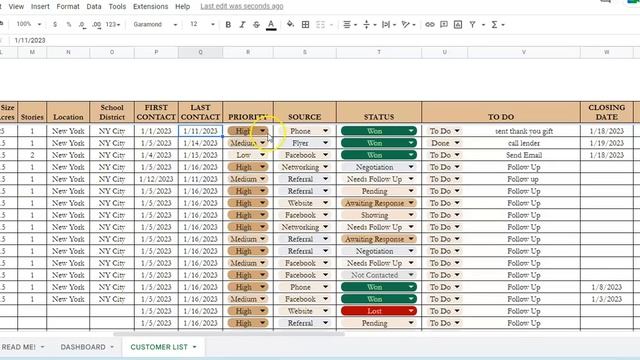Open the Tools menu
This screenshot has height=360, width=640.
coord(117,7)
